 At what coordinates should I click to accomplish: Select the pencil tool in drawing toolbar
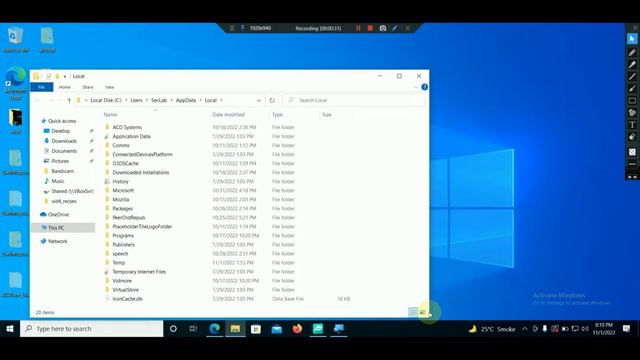pos(632,52)
